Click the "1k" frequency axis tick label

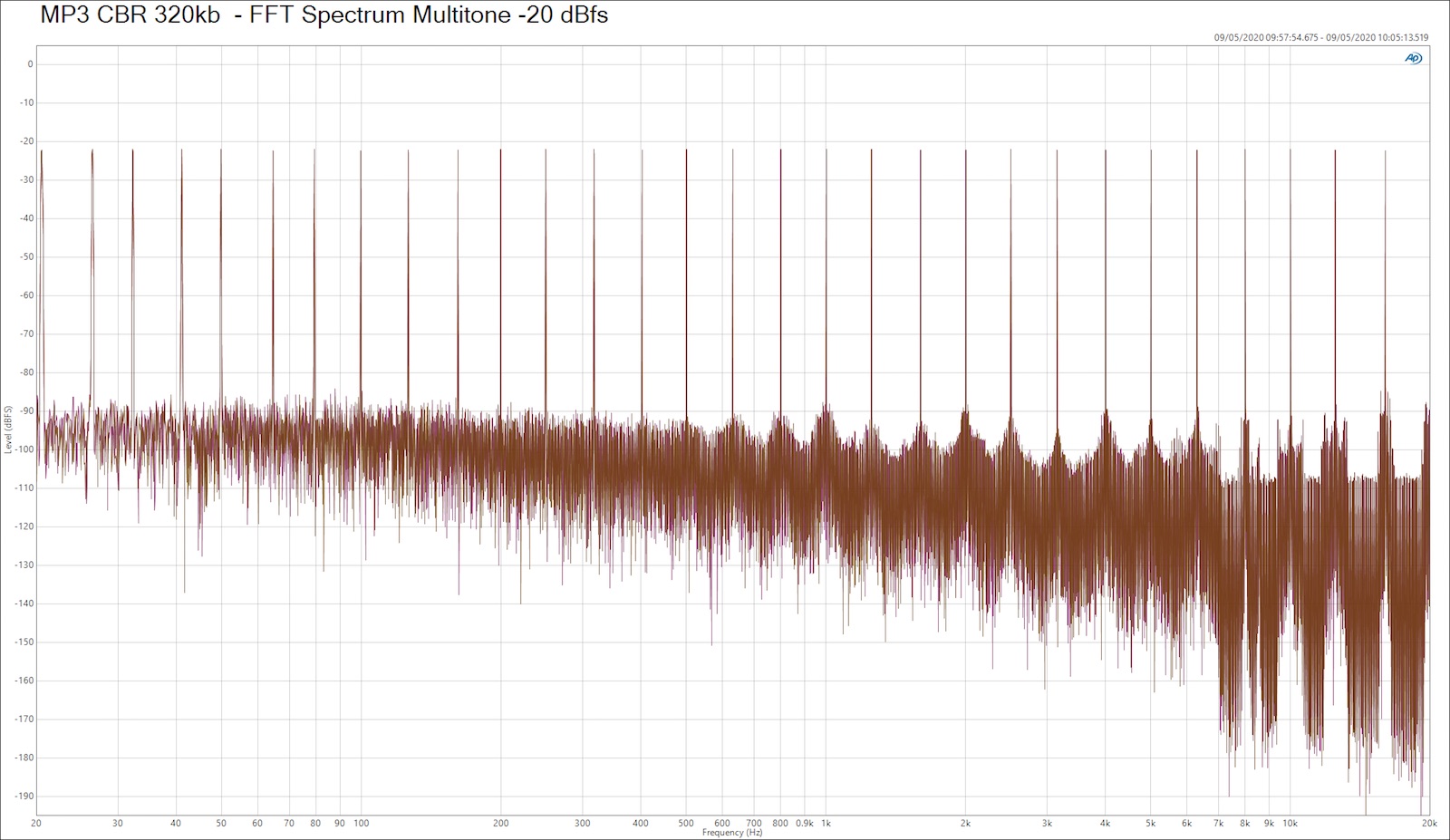(x=826, y=824)
